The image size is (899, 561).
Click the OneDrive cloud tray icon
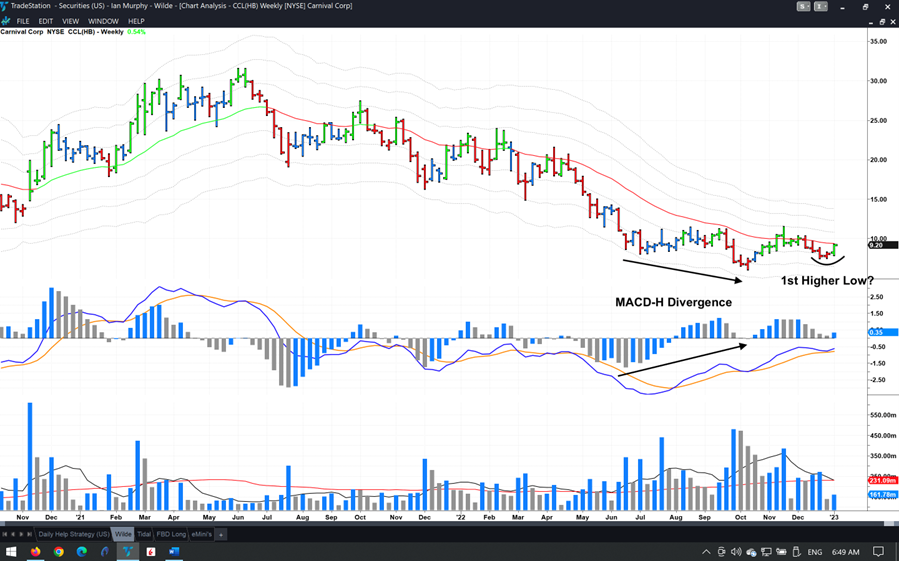coord(751,552)
